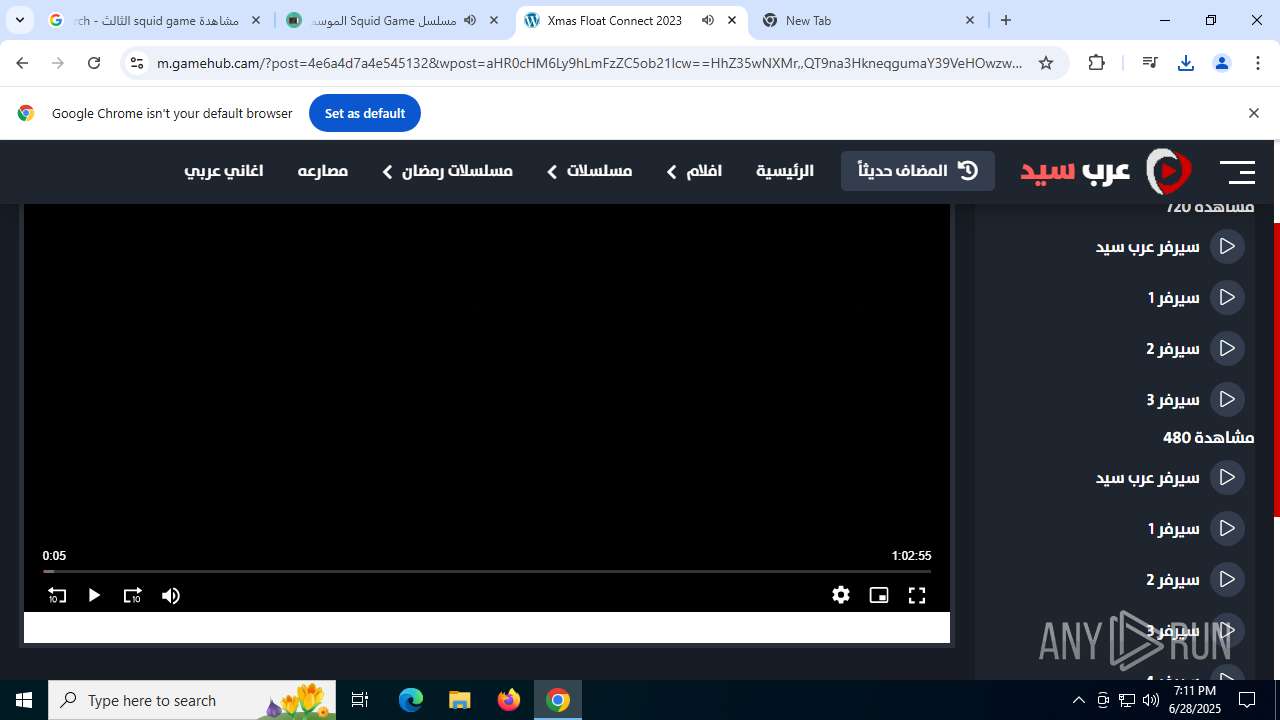Go to الرئيسية home page
Viewport: 1280px width, 720px height.
pos(785,171)
